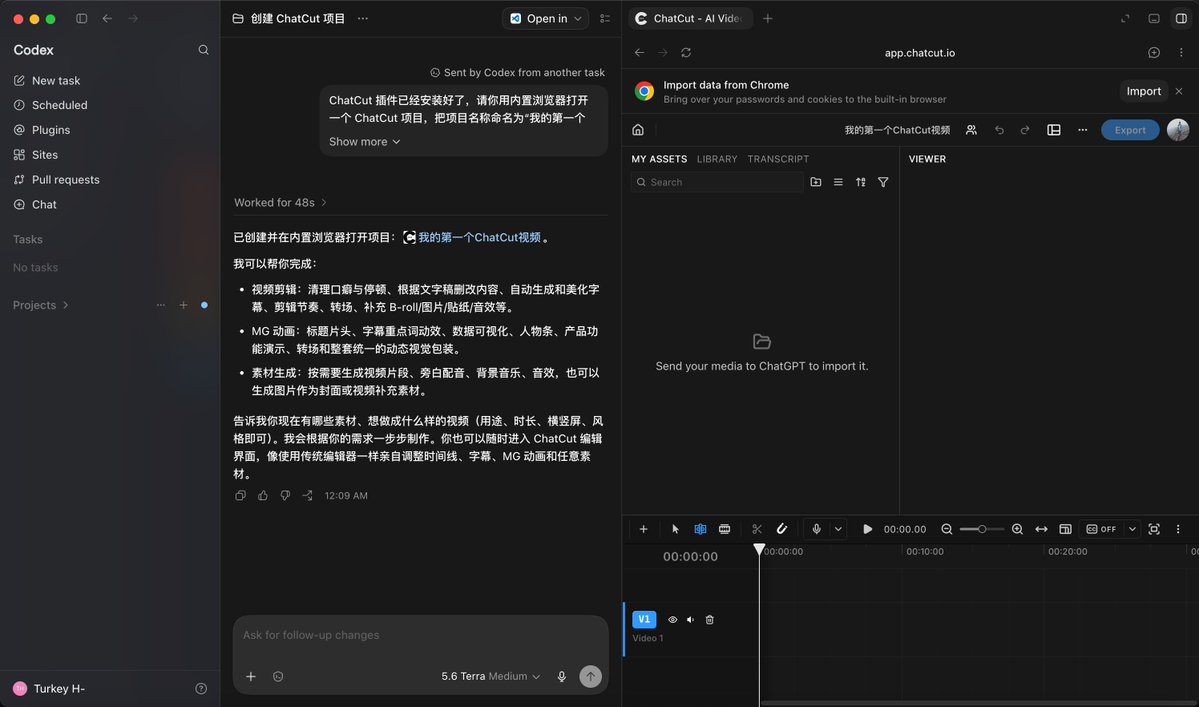The height and width of the screenshot is (707, 1199).
Task: Open a new browser tab with the plus
Action: [768, 18]
